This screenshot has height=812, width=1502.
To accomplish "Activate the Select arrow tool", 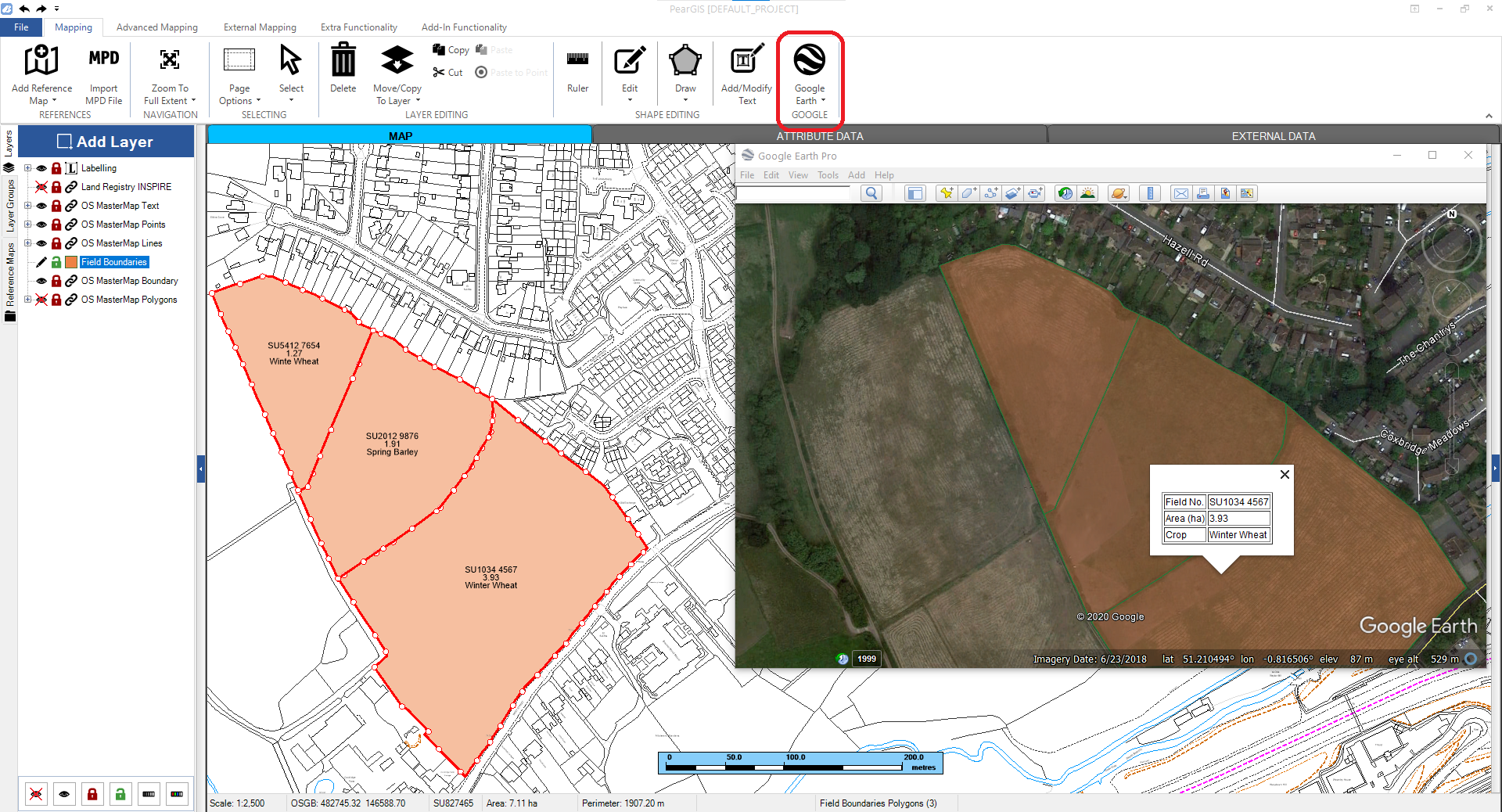I will coord(291,61).
